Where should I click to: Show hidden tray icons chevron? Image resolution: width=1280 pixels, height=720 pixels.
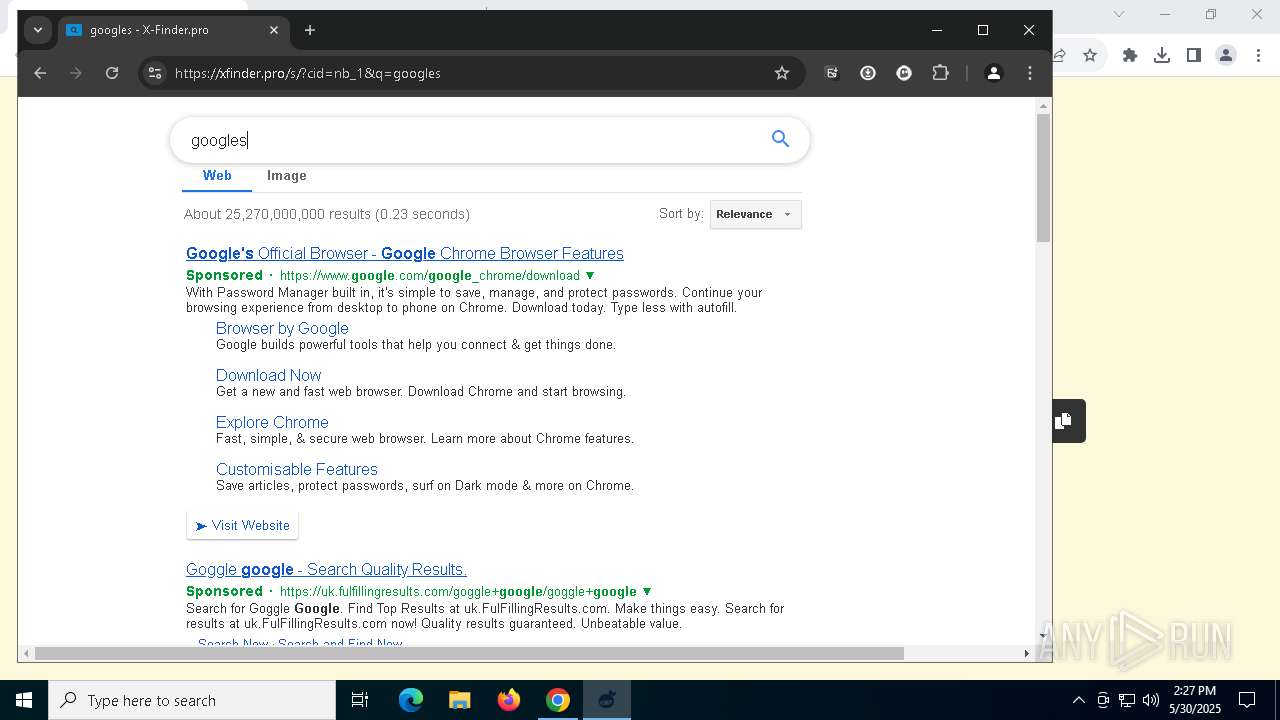(1078, 700)
